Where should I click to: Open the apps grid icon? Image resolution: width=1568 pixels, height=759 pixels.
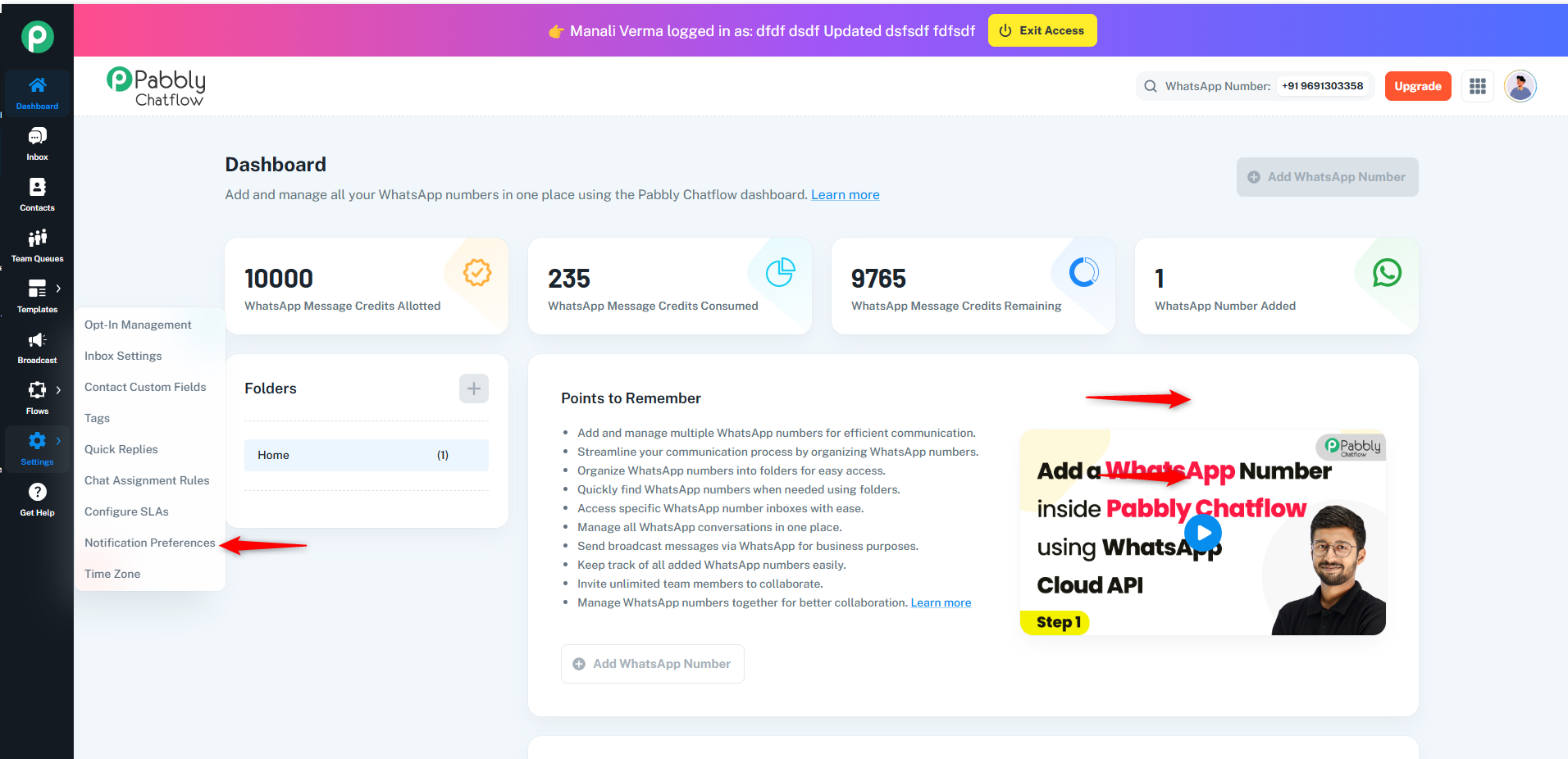1478,86
